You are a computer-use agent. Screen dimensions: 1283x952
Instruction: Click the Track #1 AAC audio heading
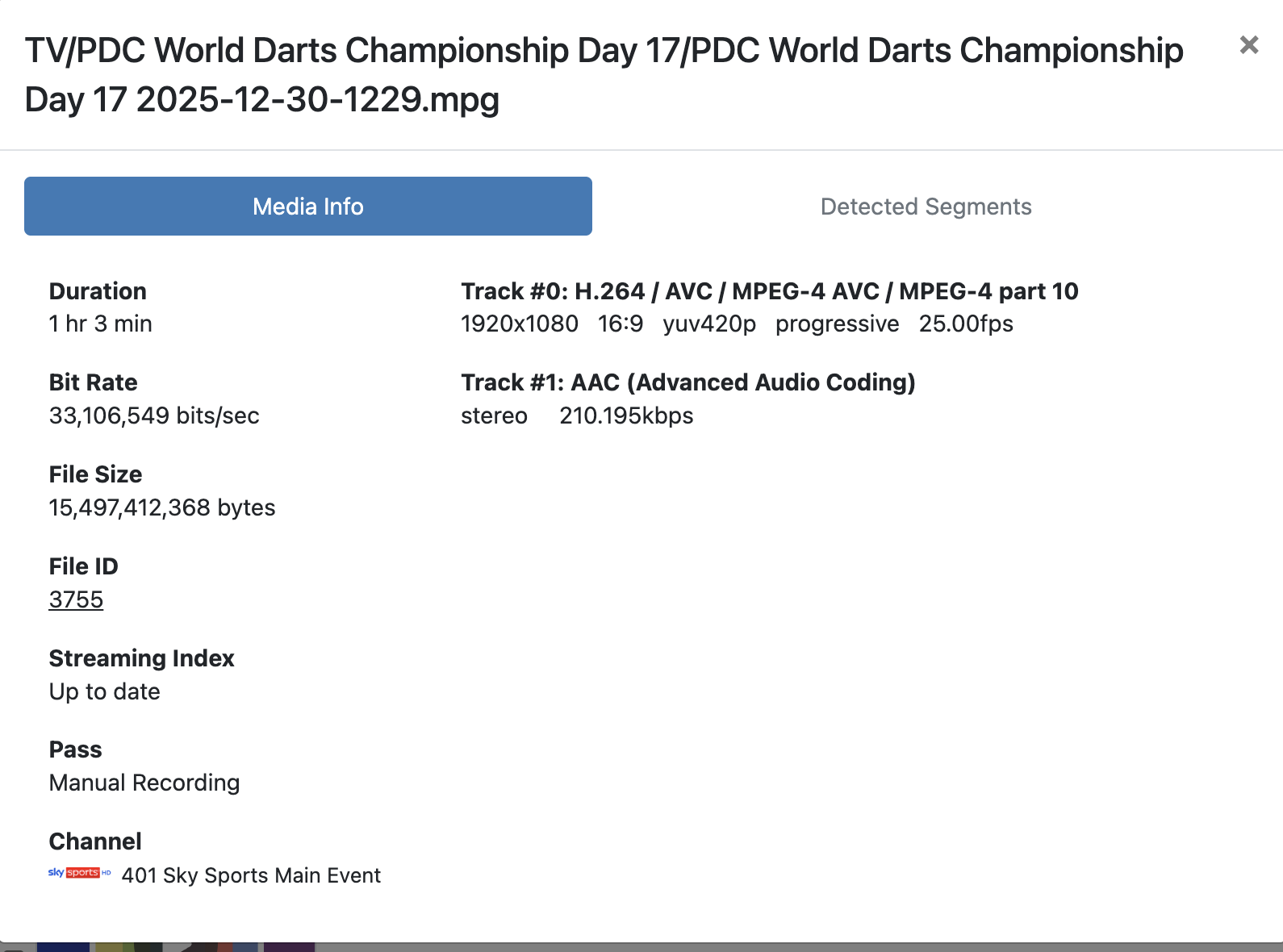[x=687, y=382]
